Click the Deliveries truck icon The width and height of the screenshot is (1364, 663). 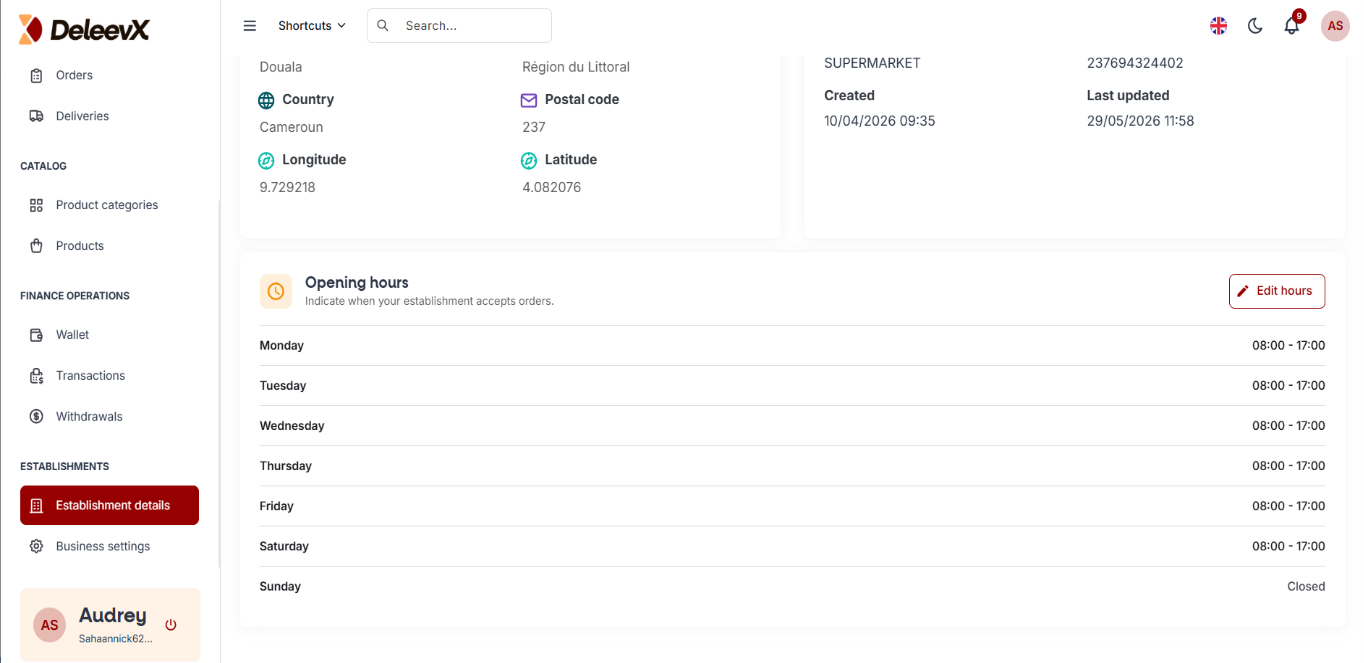37,116
